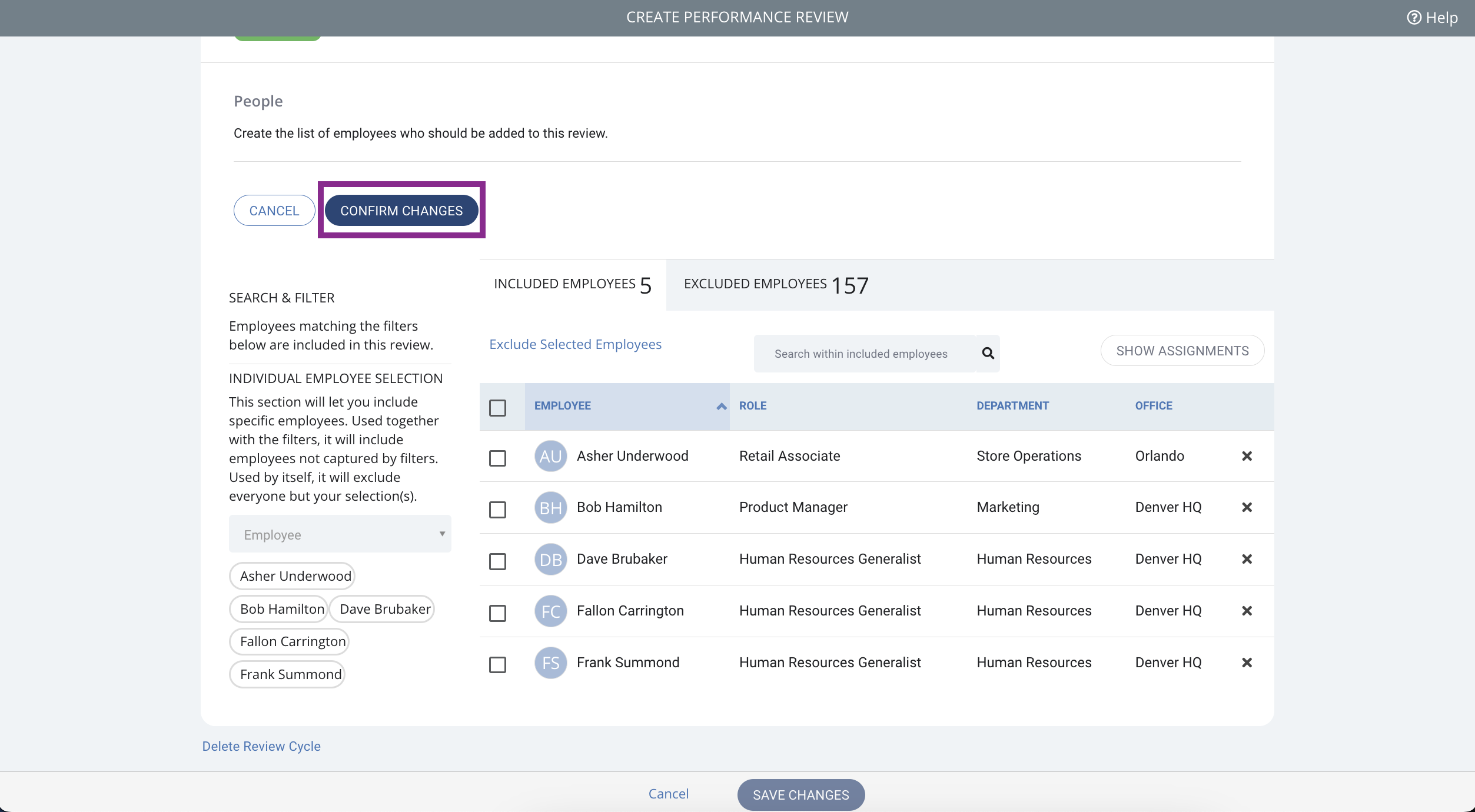Click Exclude Selected Employees link
Image resolution: width=1475 pixels, height=812 pixels.
[x=575, y=344]
